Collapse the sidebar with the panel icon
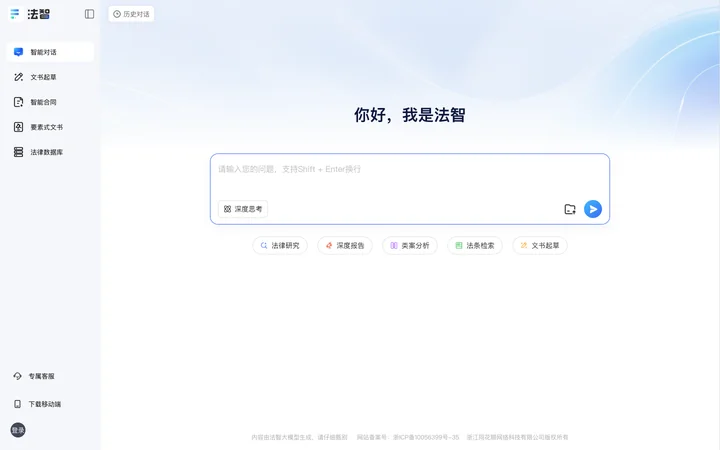Viewport: 720px width, 450px height. coord(90,14)
